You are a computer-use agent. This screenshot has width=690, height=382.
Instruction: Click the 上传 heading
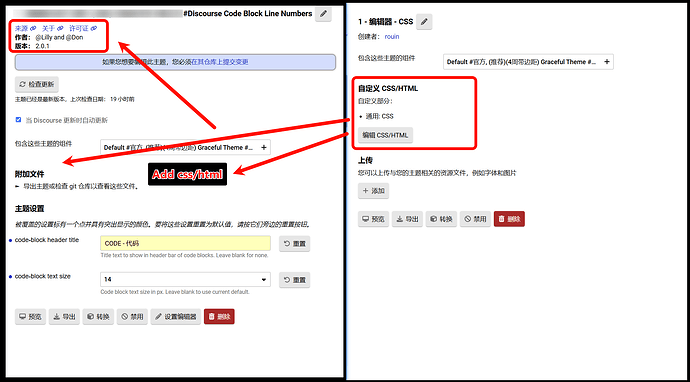(x=366, y=160)
